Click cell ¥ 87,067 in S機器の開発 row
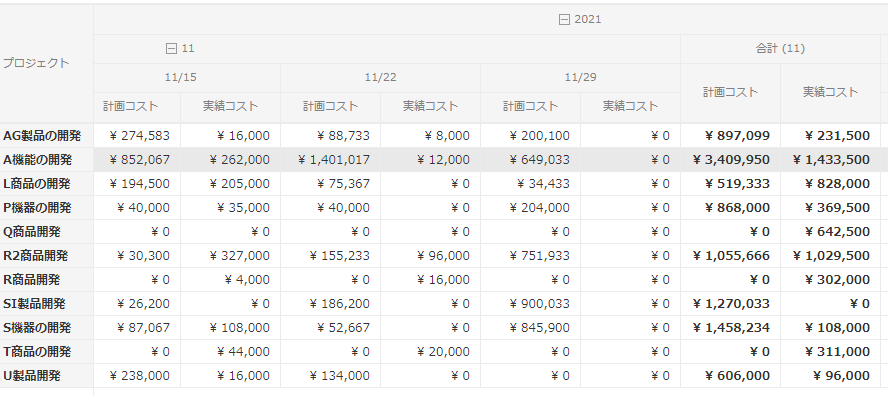Screen dimensions: 888x396 pyautogui.click(x=137, y=328)
